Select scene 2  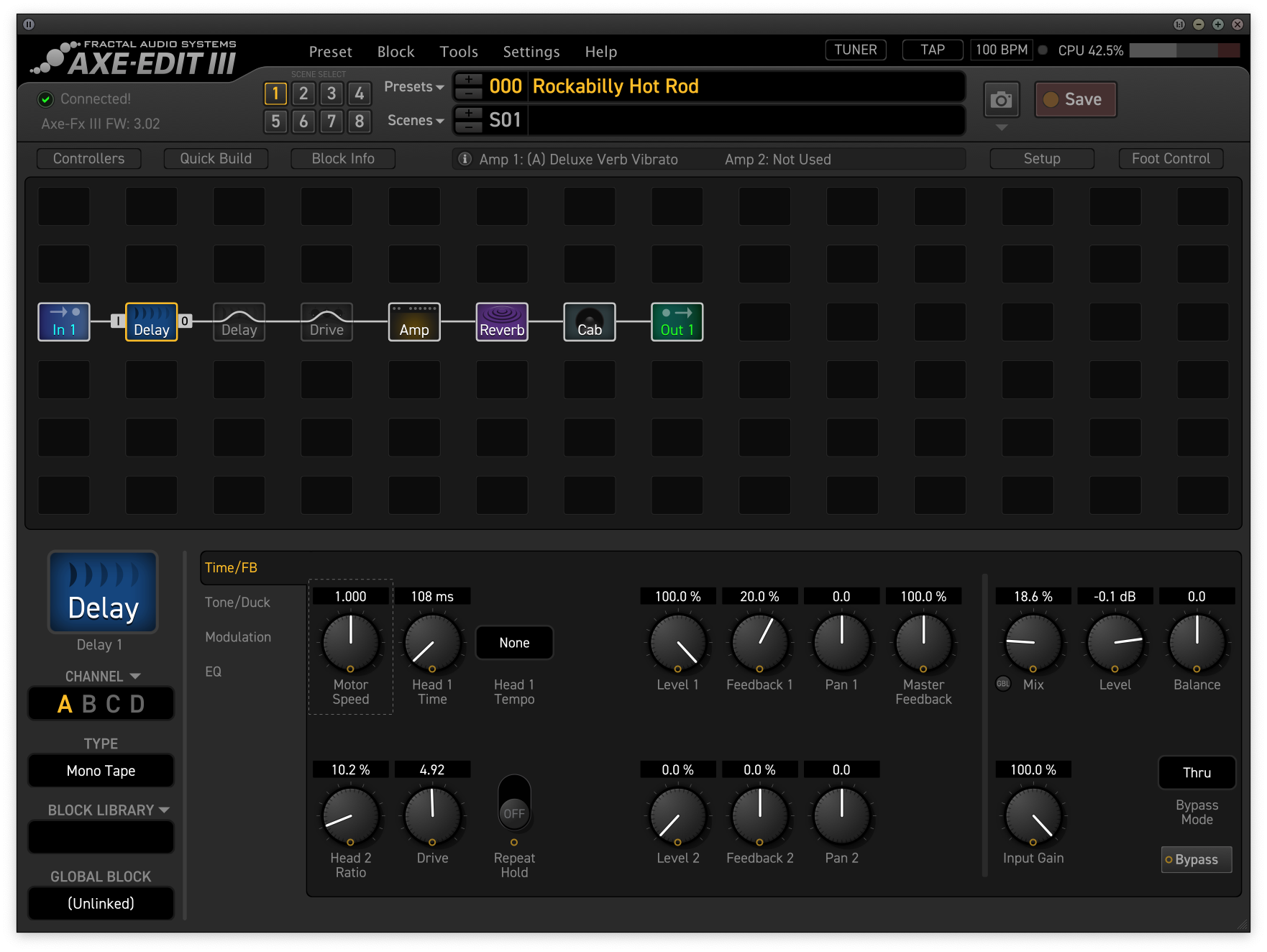[303, 93]
